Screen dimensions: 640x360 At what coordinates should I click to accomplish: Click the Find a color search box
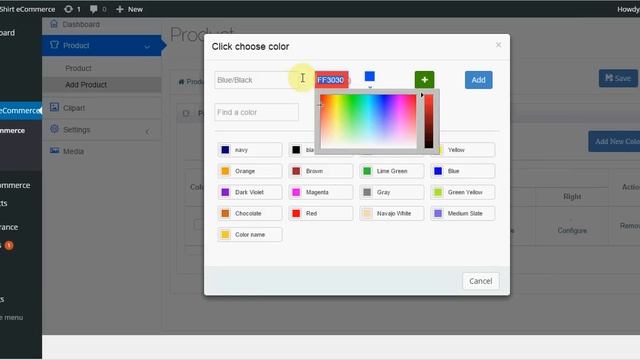pos(256,112)
